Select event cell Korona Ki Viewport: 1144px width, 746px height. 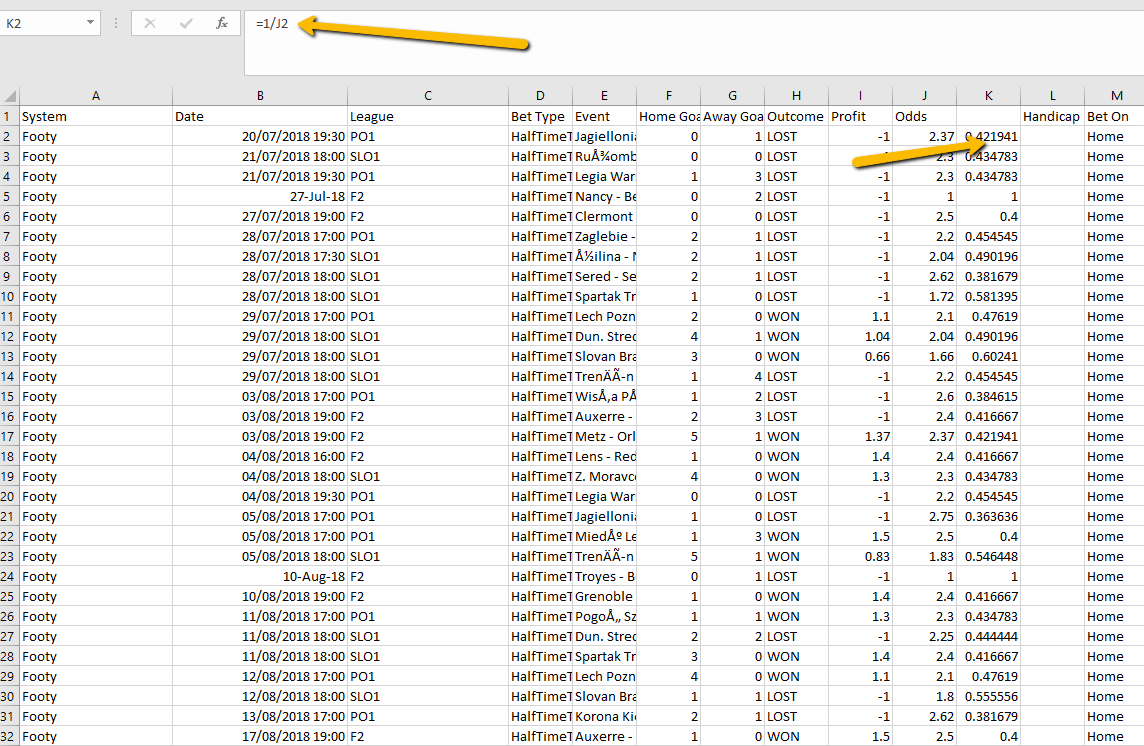tap(604, 717)
